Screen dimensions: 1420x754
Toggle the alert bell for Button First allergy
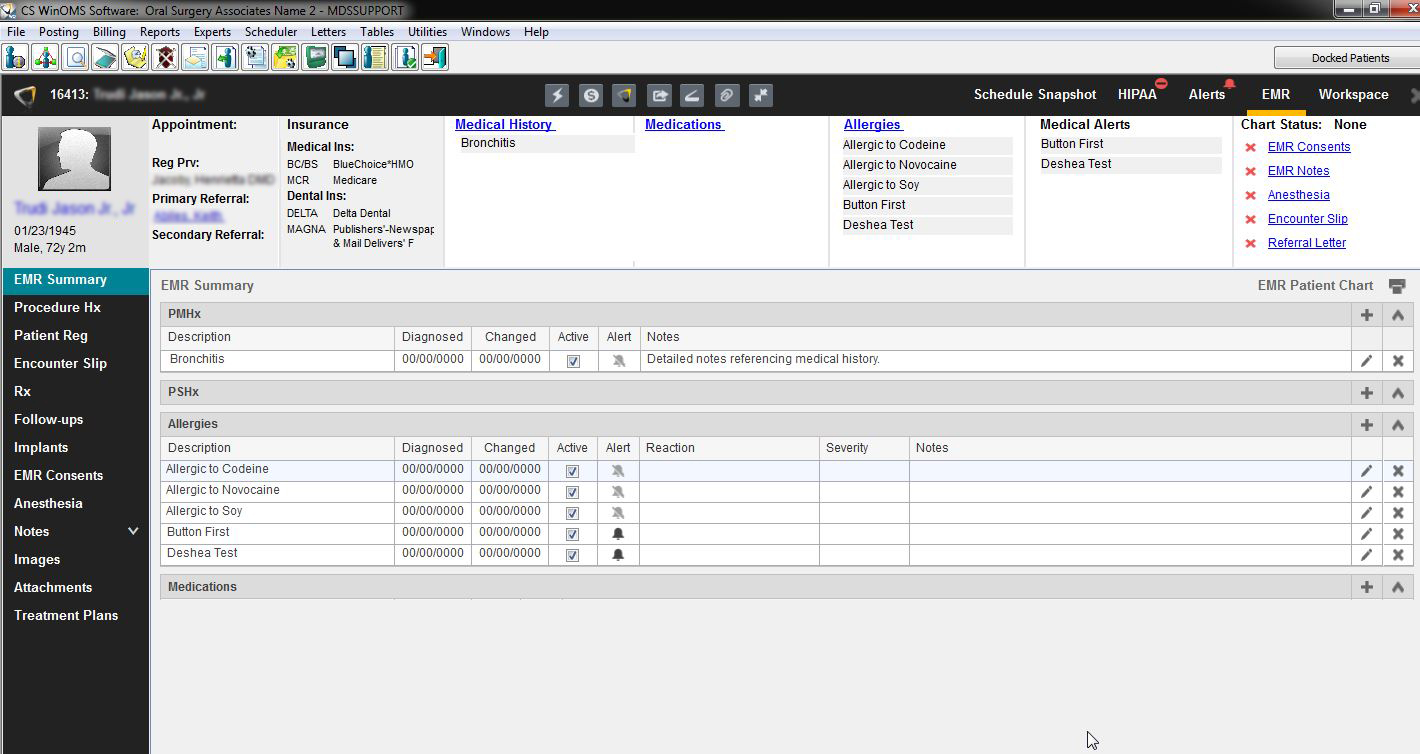click(618, 533)
